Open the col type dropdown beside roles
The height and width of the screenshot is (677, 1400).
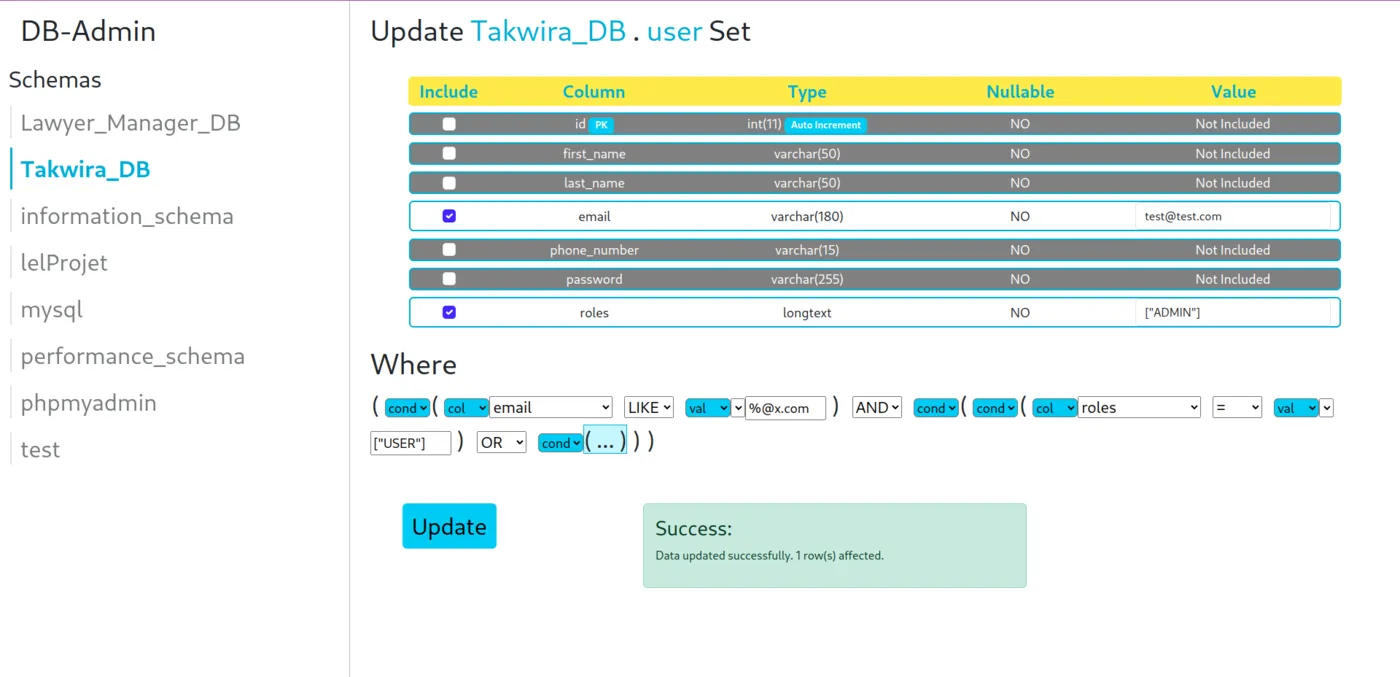1055,408
